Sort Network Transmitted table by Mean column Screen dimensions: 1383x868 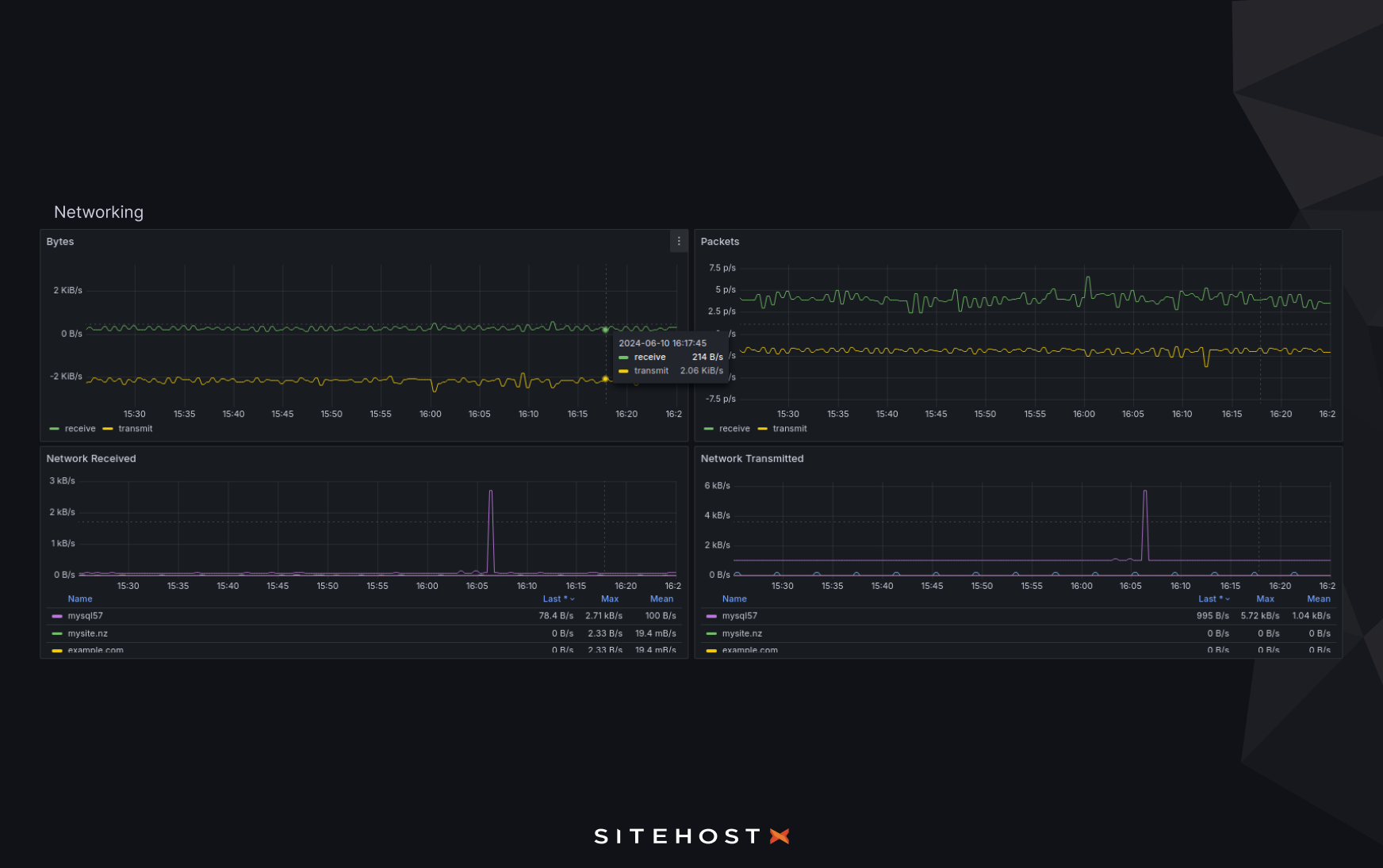1318,598
